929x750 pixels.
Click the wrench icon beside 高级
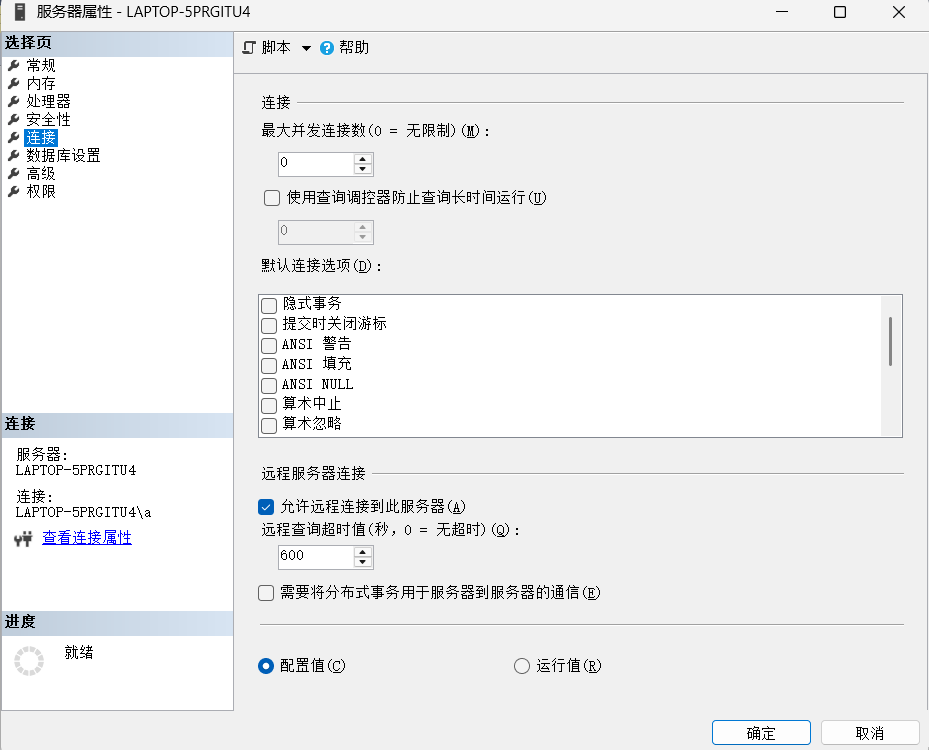pos(14,174)
